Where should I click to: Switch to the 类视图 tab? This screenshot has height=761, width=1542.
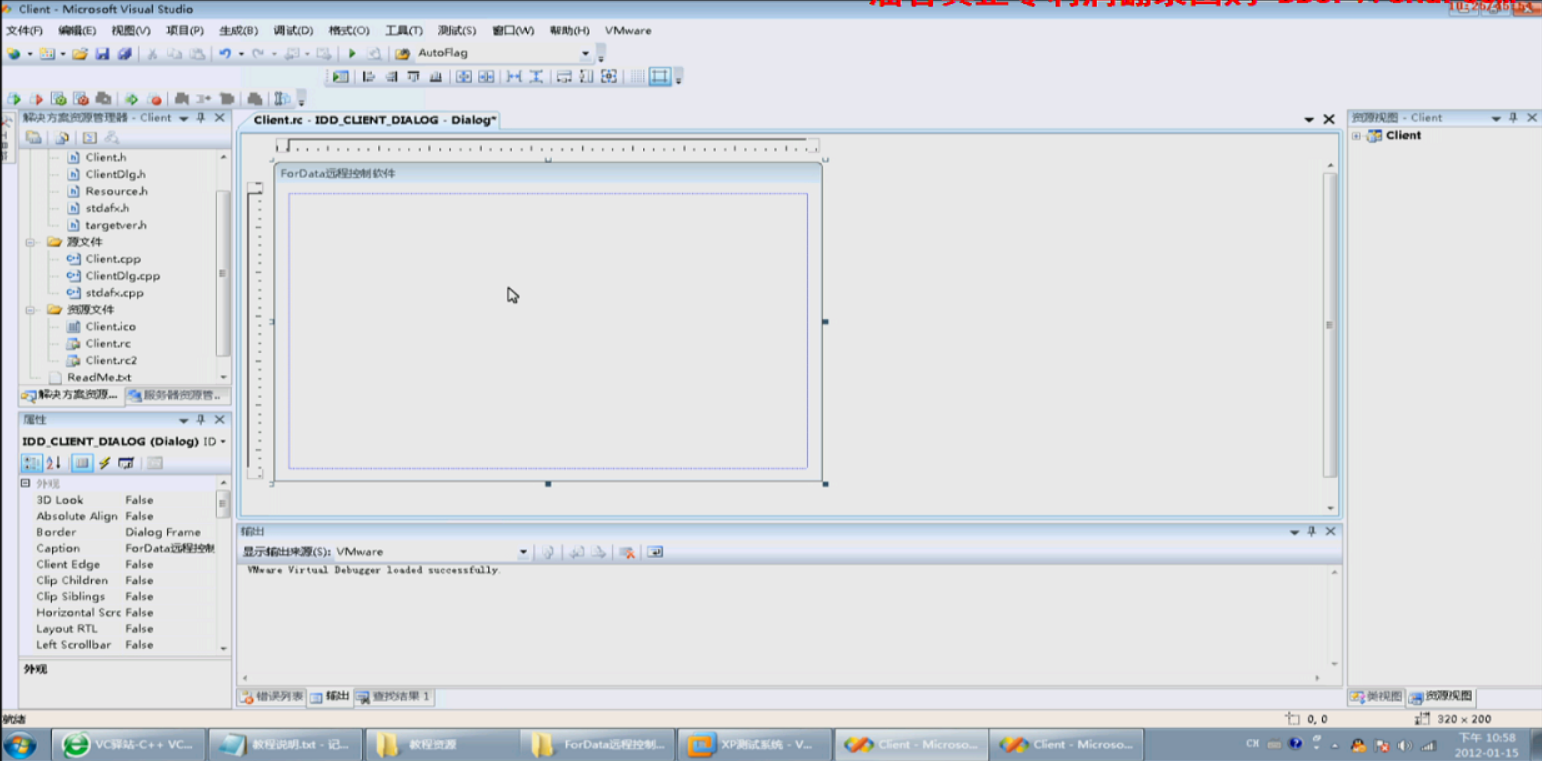[x=1377, y=697]
